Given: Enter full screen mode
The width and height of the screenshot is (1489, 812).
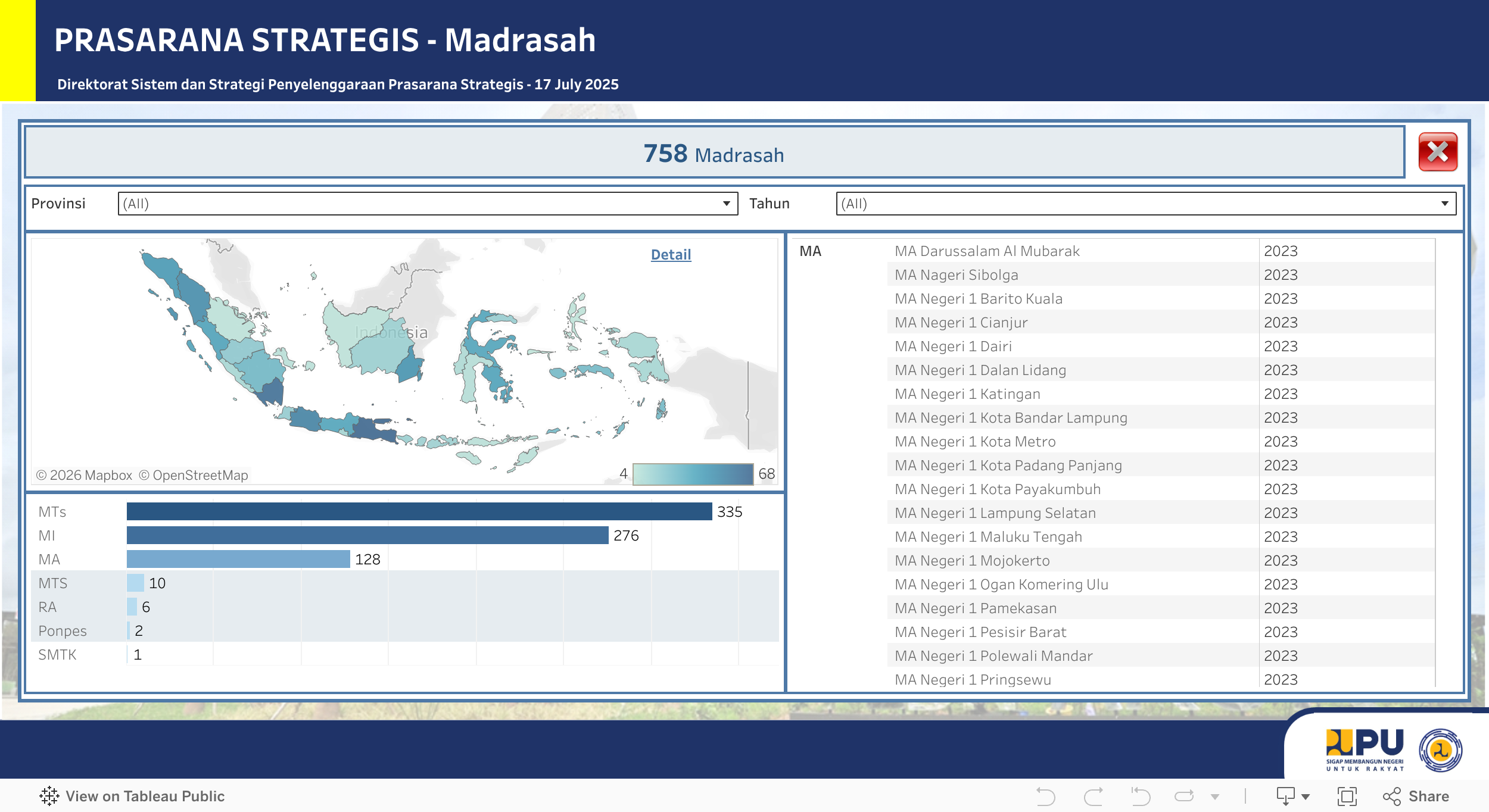Looking at the screenshot, I should pos(1347,796).
